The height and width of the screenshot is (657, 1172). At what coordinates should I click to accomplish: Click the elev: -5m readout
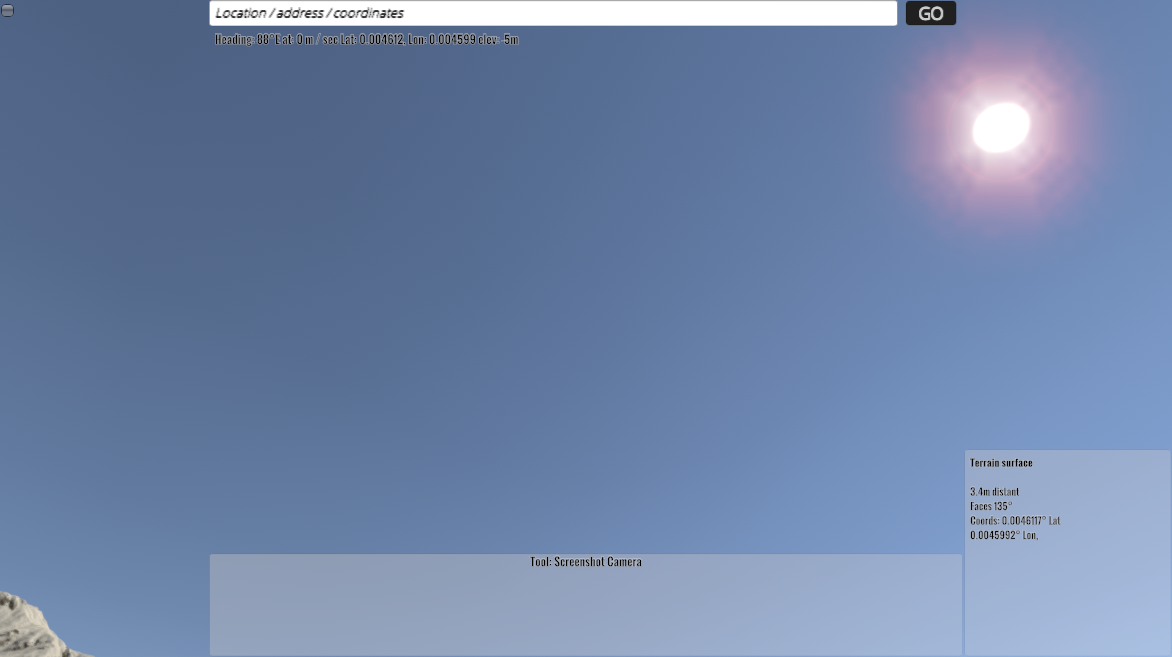497,40
